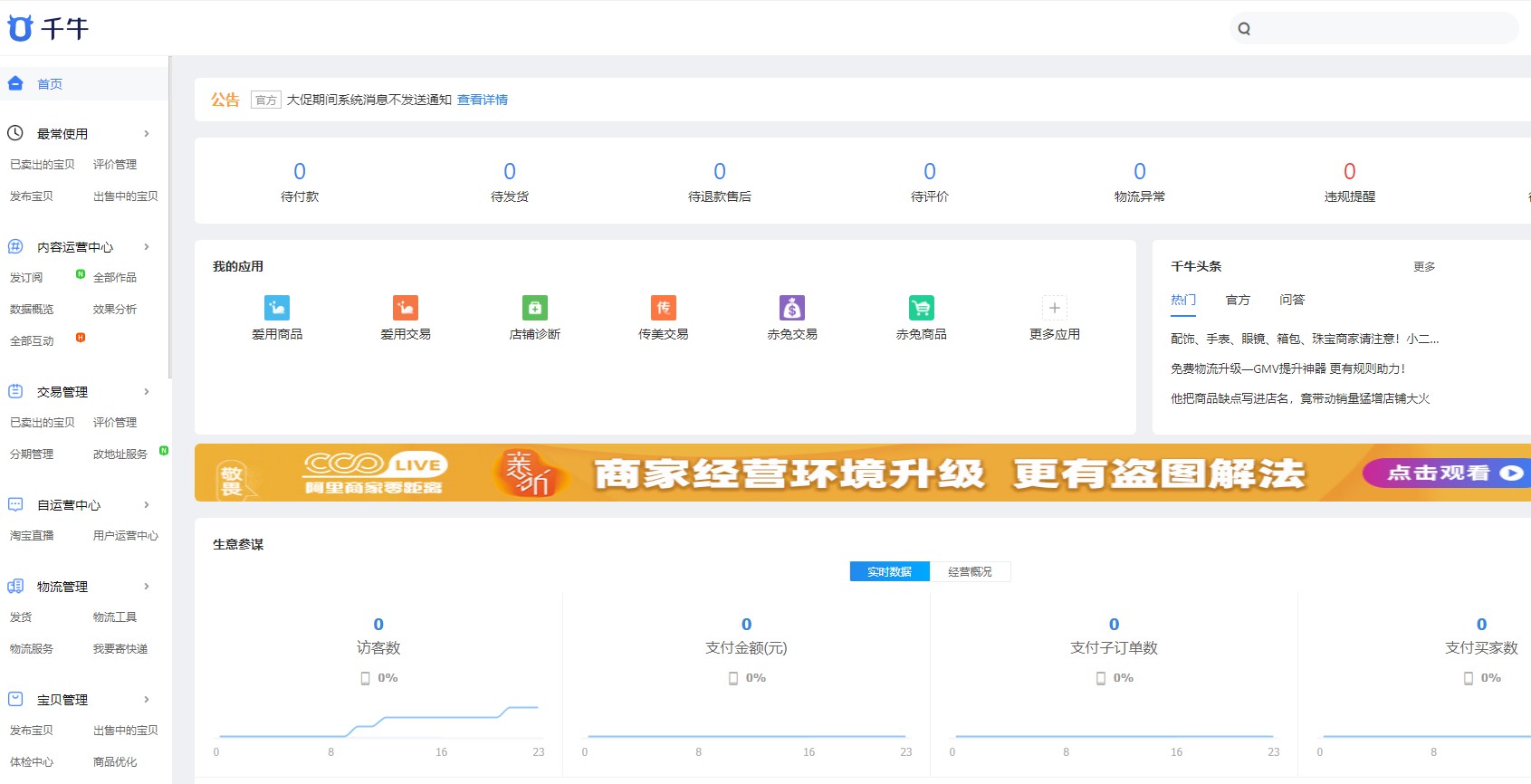This screenshot has height=784, width=1531.
Task: Open 淘宝直播 in the sidebar
Action: click(x=32, y=536)
